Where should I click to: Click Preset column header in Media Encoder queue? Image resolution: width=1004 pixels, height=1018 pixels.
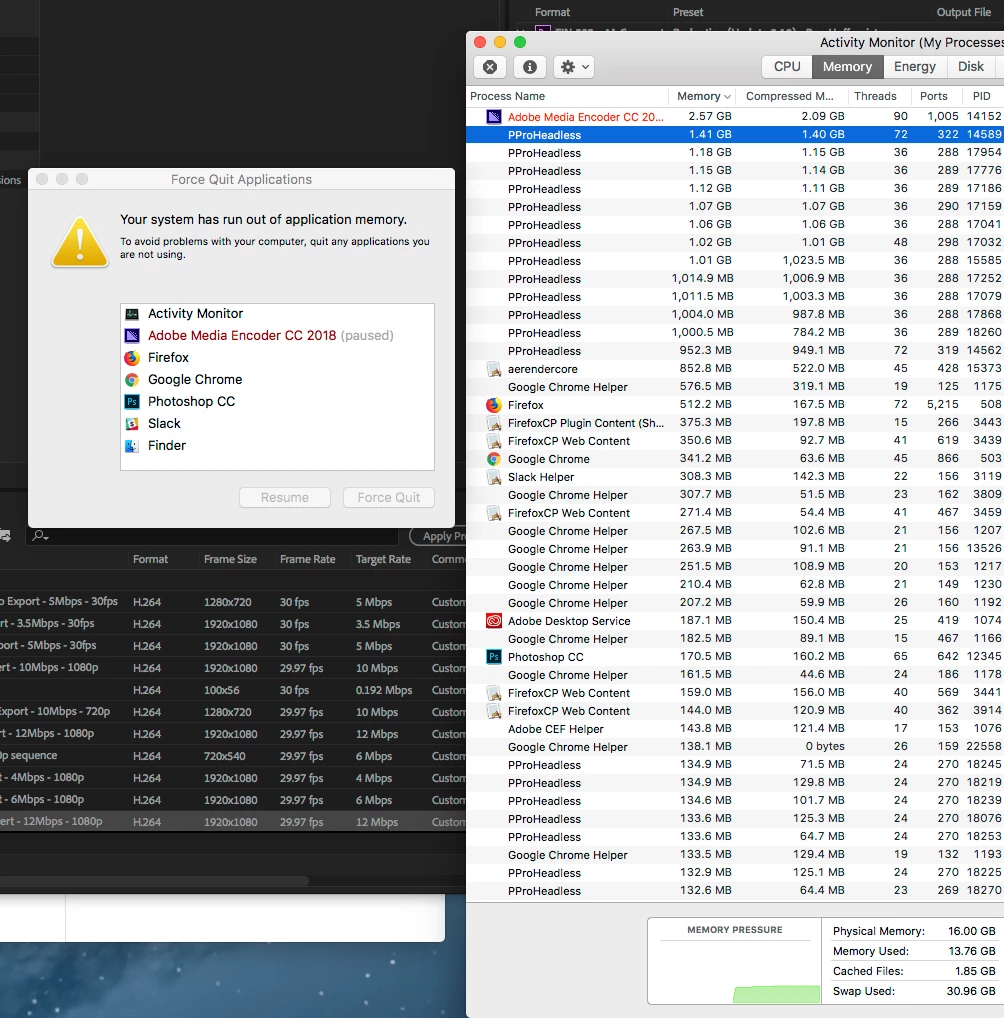[688, 12]
